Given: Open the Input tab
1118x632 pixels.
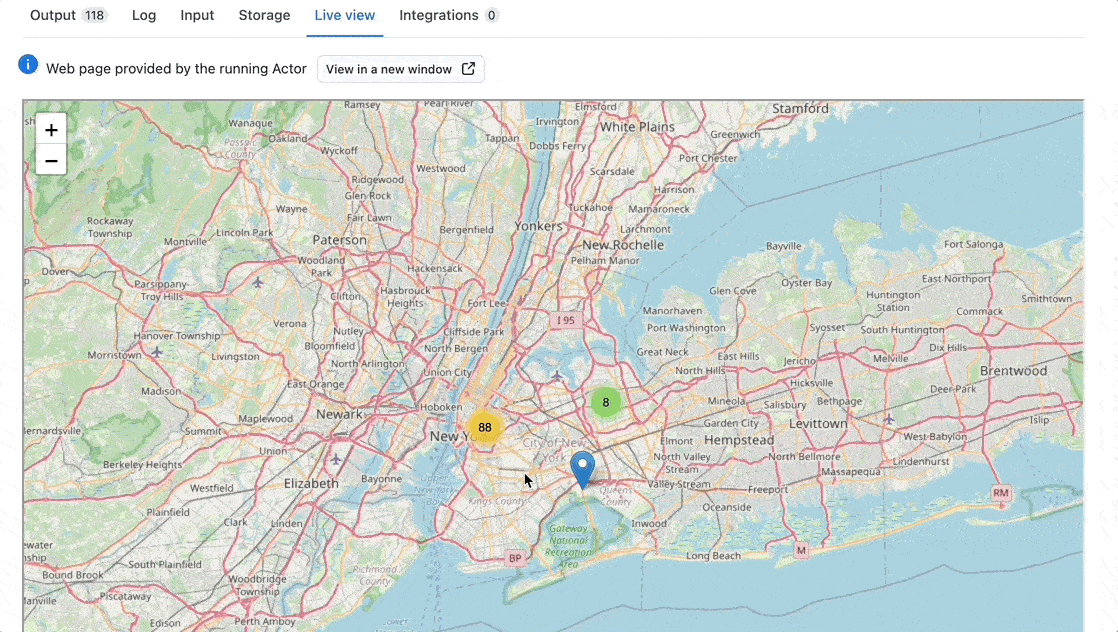Looking at the screenshot, I should pos(197,15).
